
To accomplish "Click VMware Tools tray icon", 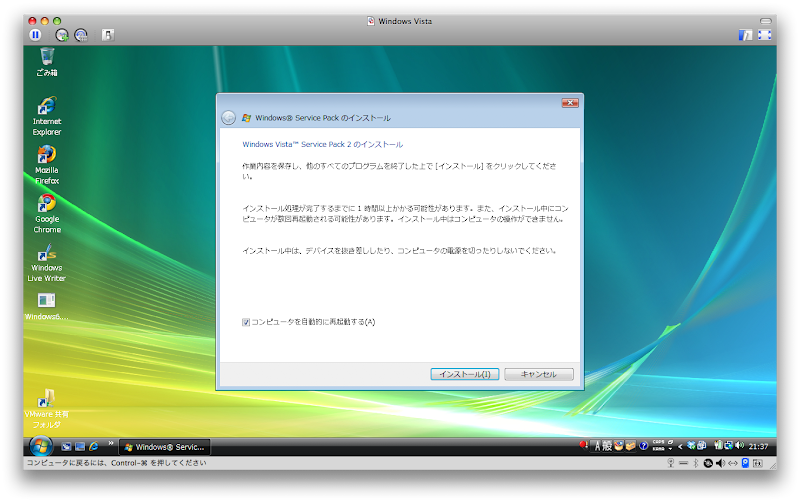I will [x=702, y=446].
